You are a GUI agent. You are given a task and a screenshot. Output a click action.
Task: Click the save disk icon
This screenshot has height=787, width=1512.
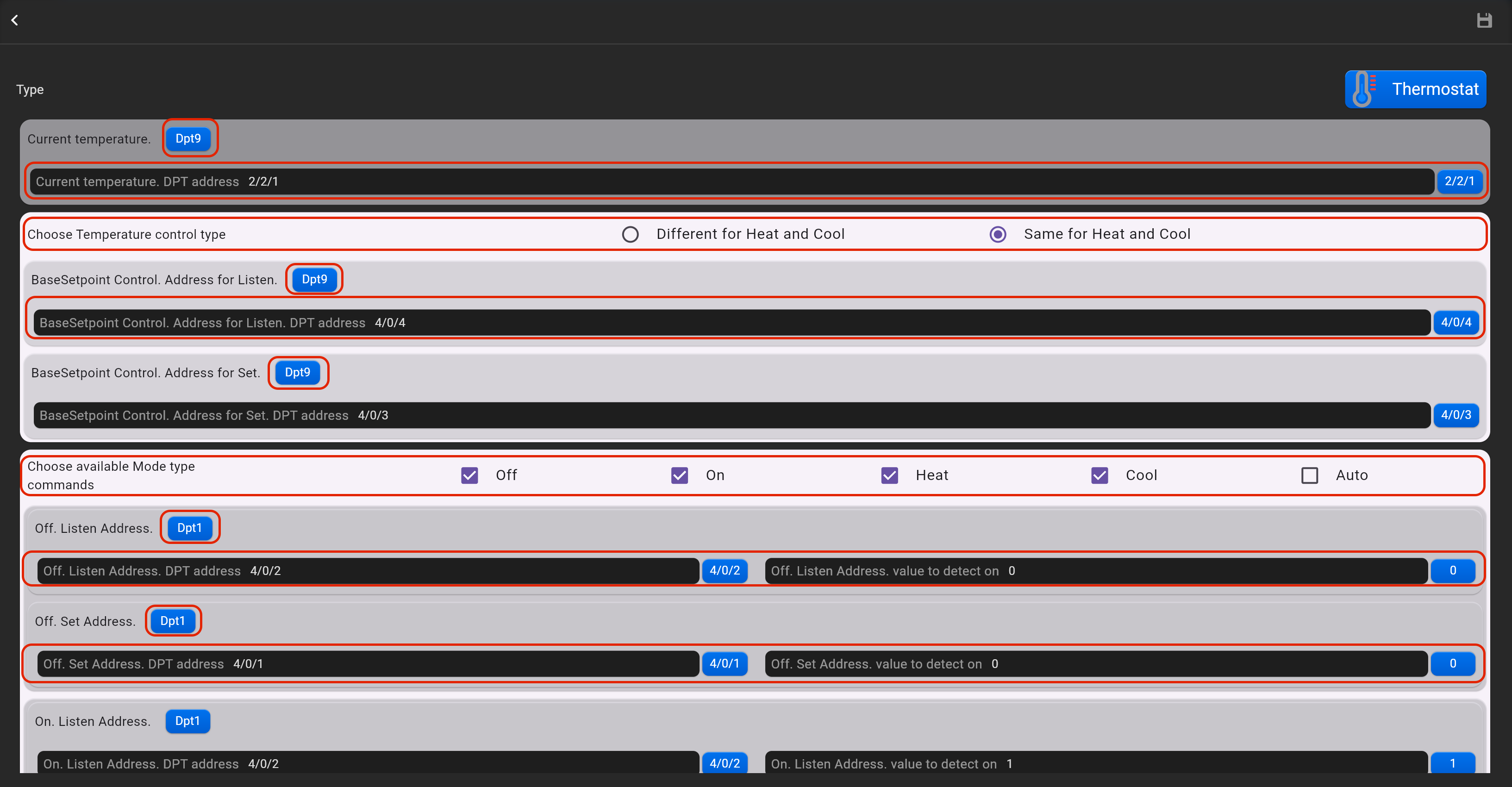click(1484, 20)
